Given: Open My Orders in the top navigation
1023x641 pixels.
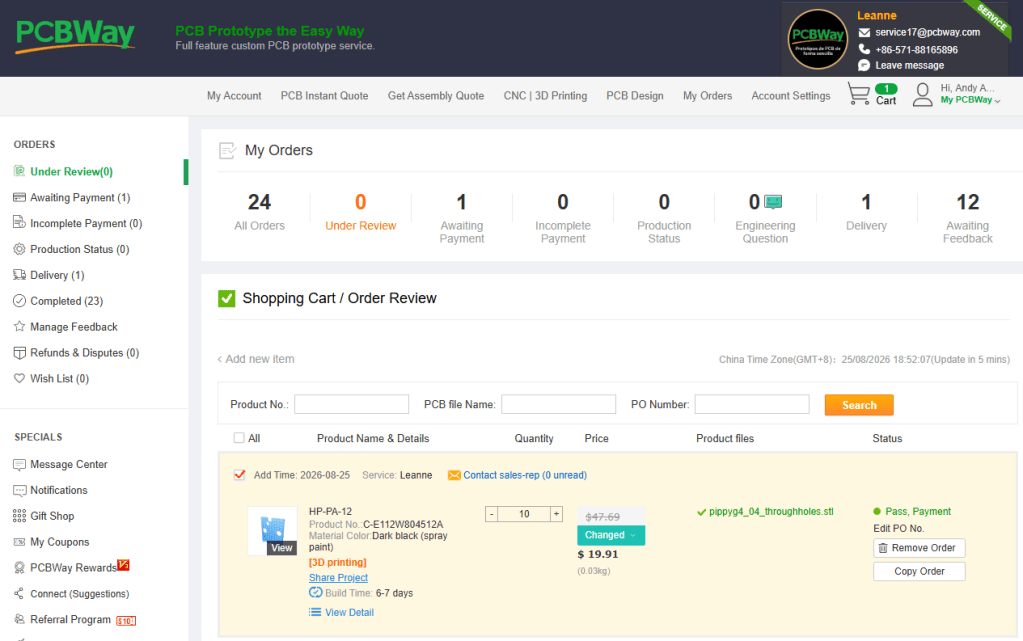Looking at the screenshot, I should (707, 96).
